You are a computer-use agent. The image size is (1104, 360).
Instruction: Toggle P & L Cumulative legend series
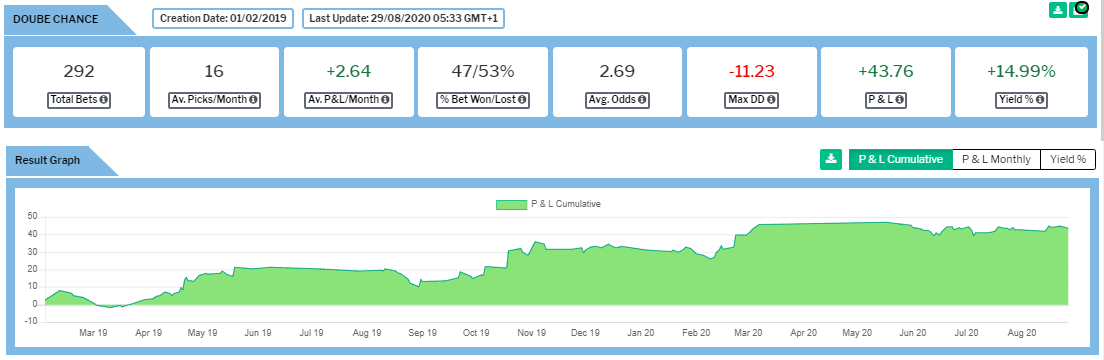tap(548, 204)
